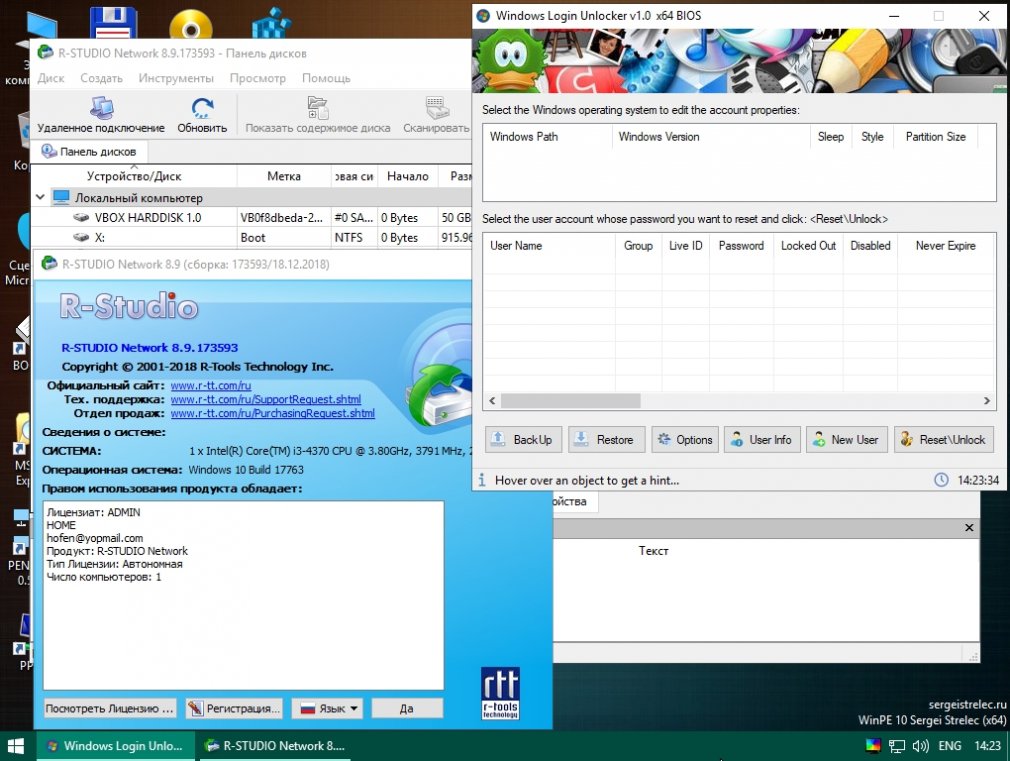Click the User Name column header

(x=549, y=246)
